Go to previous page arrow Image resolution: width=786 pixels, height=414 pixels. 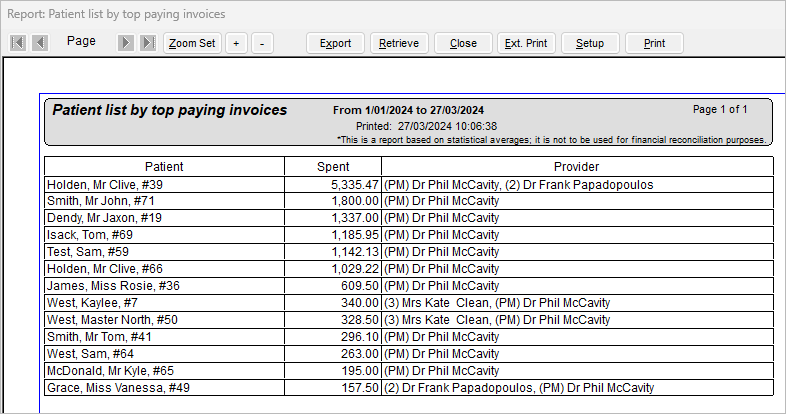(x=40, y=43)
